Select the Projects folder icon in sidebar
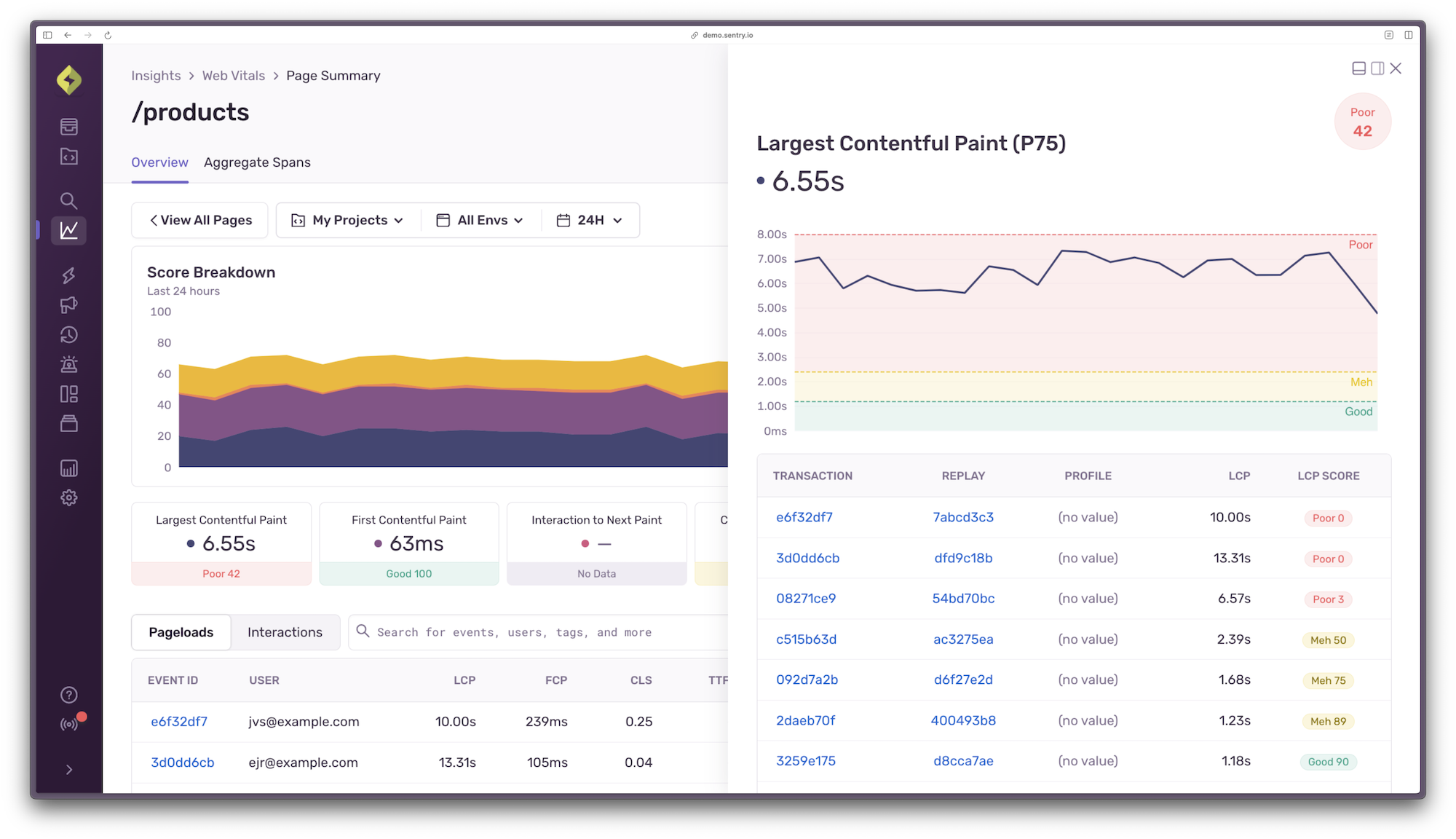 (x=69, y=157)
